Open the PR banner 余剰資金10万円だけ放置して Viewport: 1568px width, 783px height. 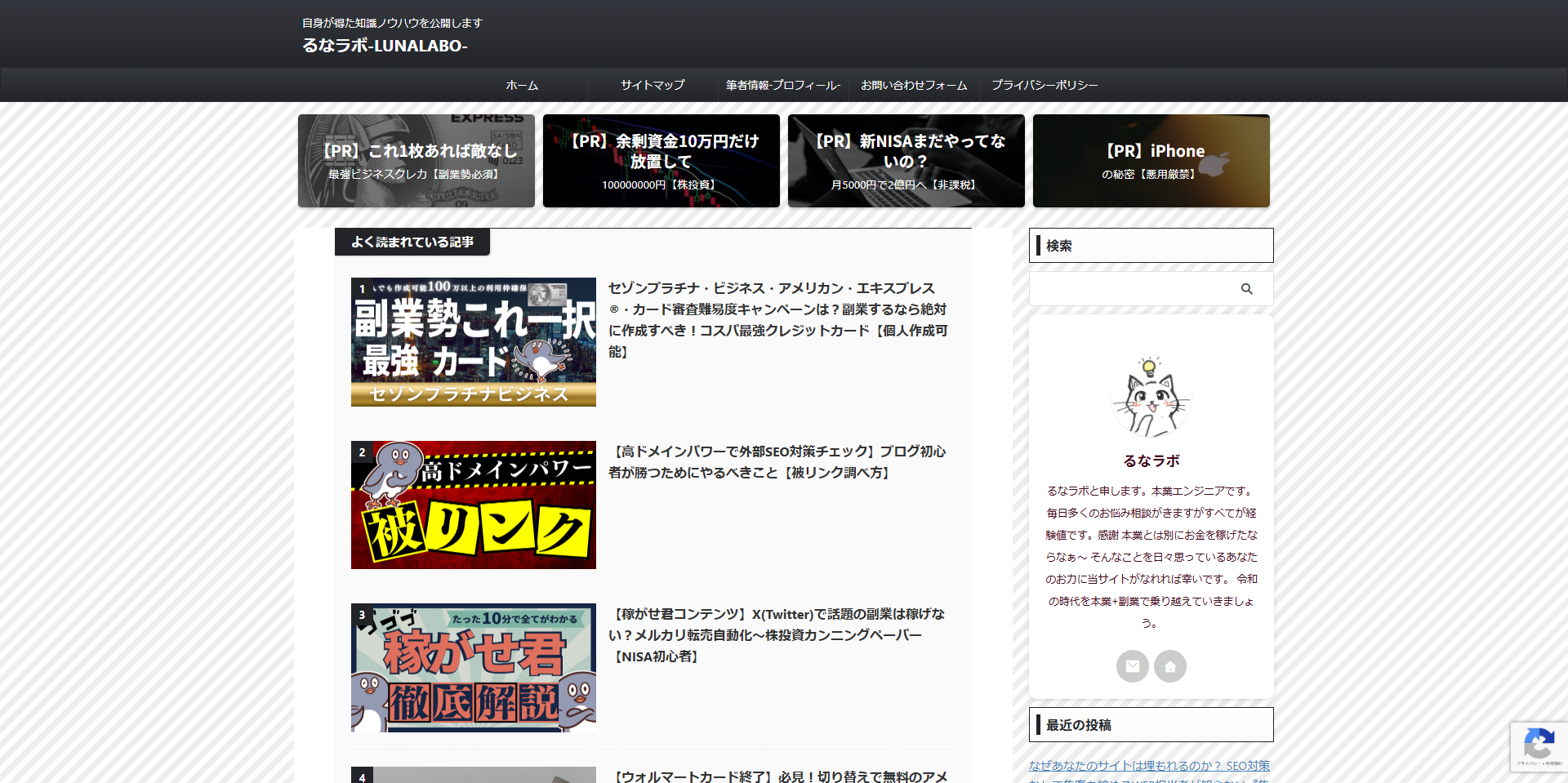(661, 161)
